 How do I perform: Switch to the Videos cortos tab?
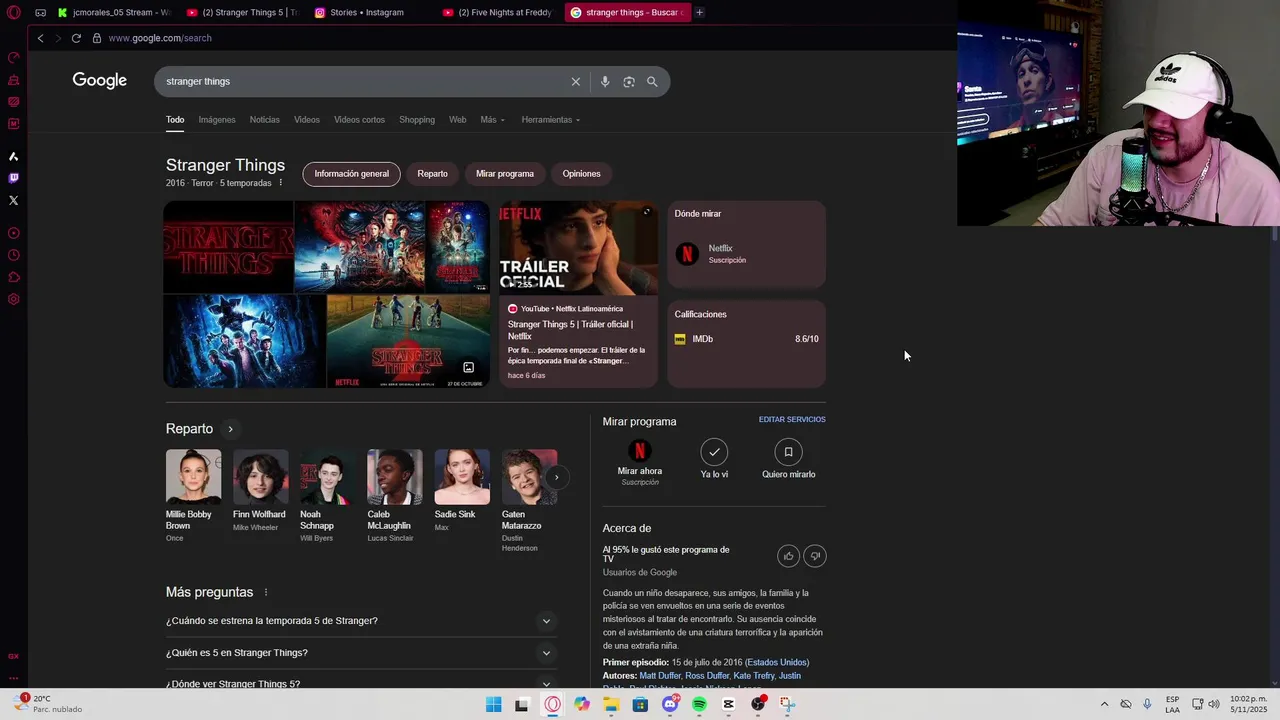coord(359,120)
